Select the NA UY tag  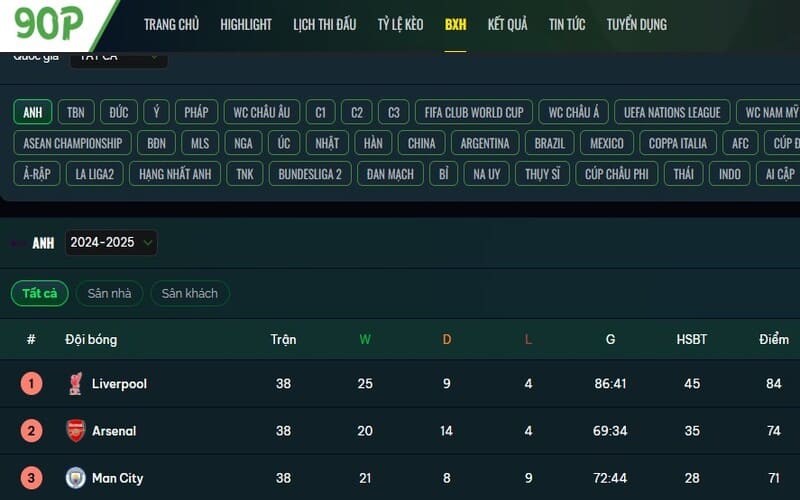[487, 174]
